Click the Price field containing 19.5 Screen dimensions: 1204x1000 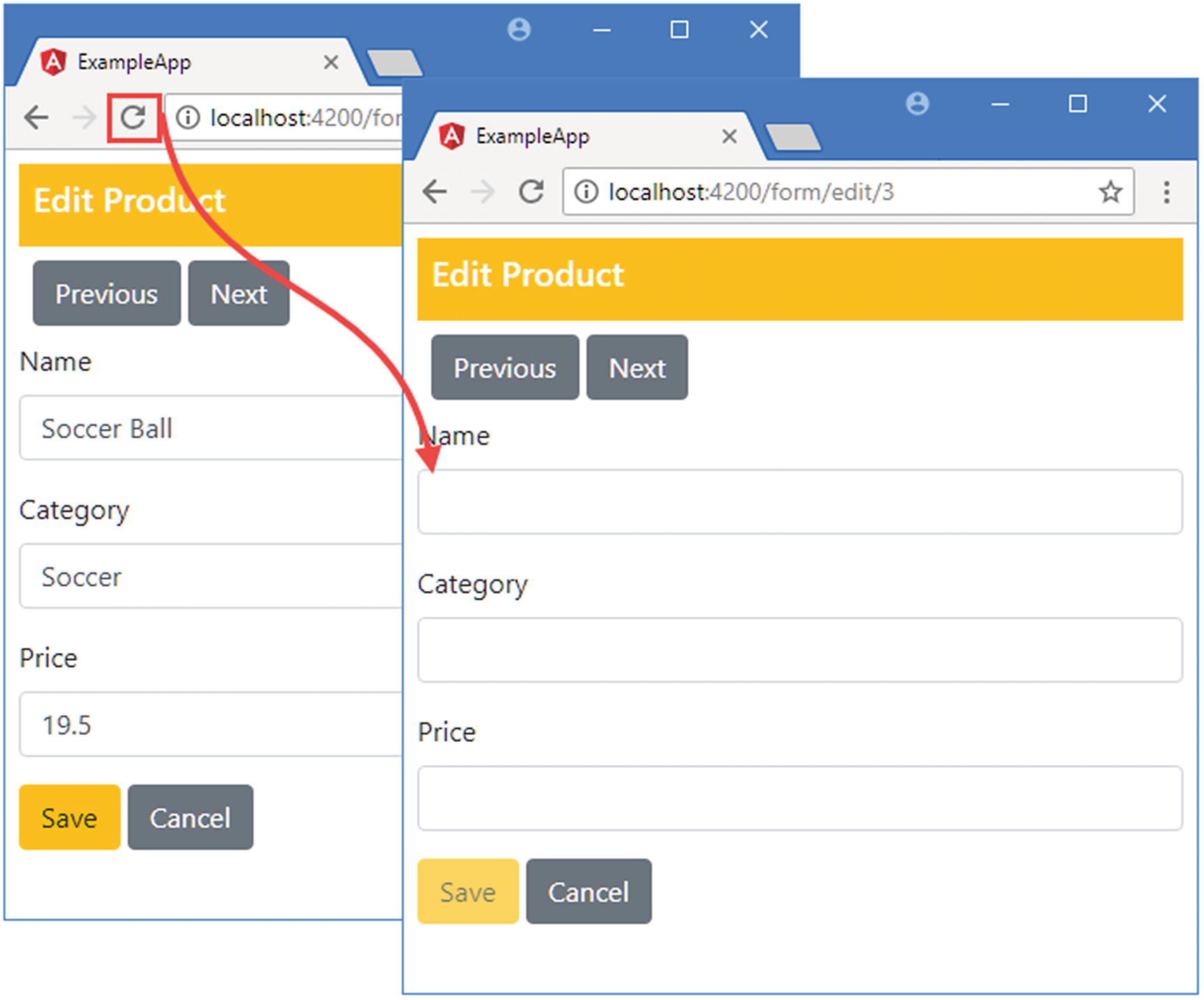coord(209,724)
